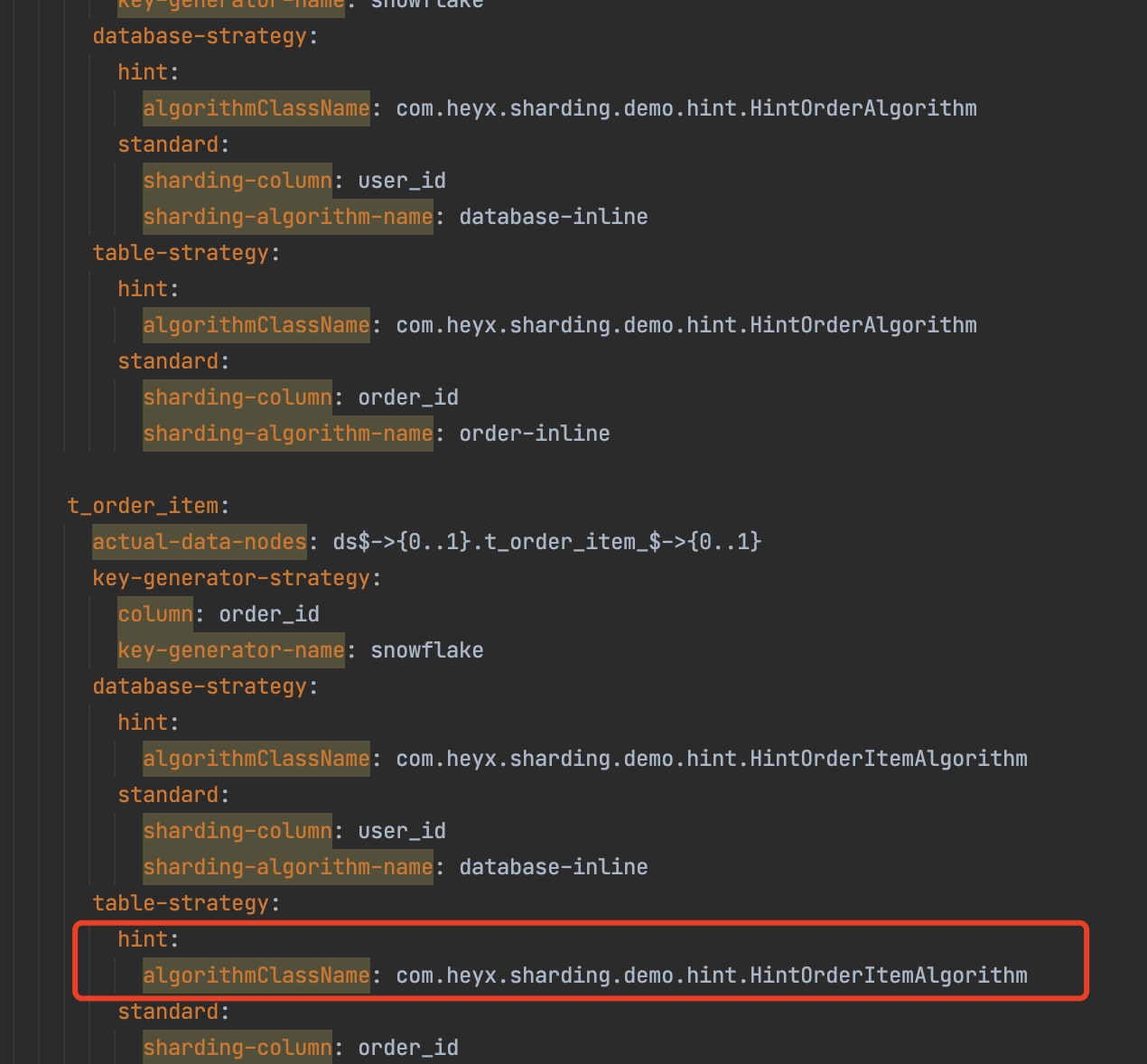
Task: Click "database-inline" value above the t_order_item section
Action: 554,217
